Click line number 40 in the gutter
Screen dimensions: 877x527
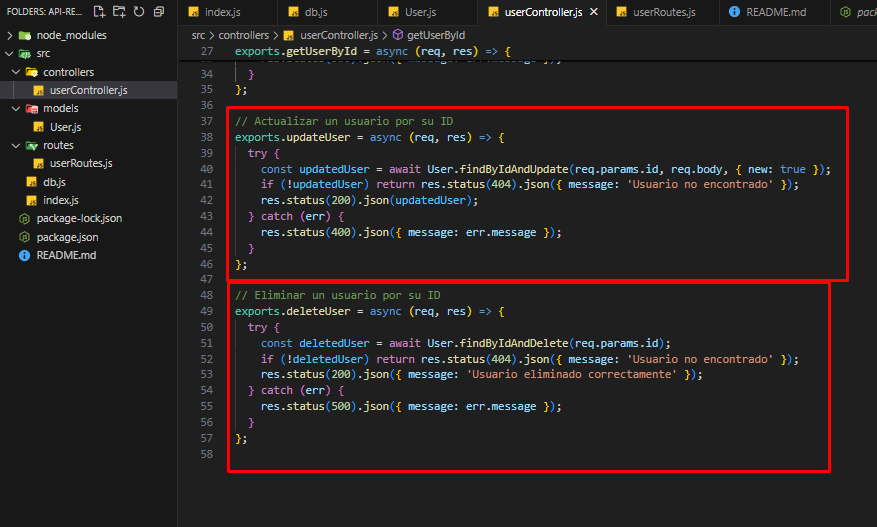(206, 169)
